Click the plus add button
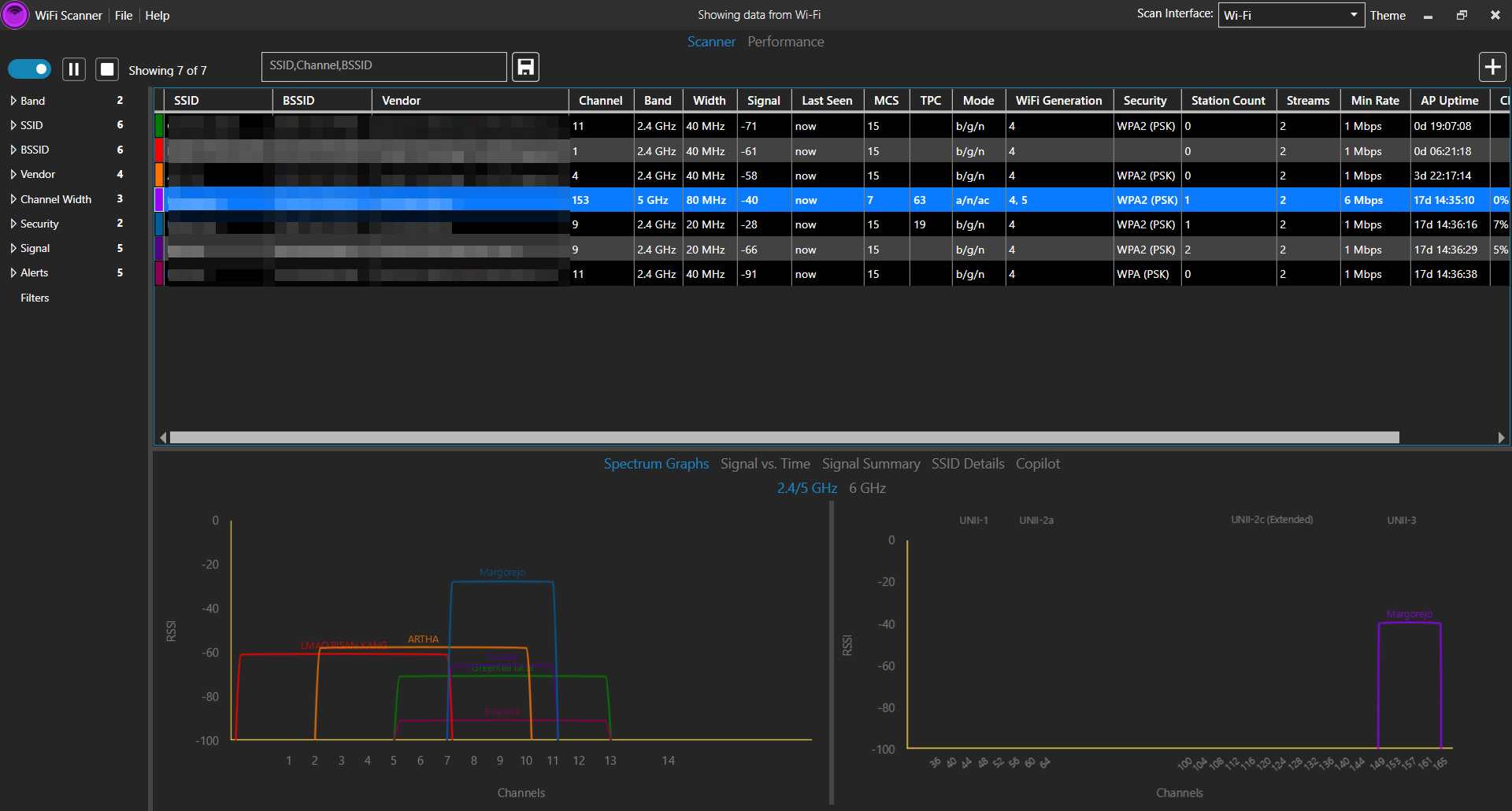 click(x=1492, y=67)
